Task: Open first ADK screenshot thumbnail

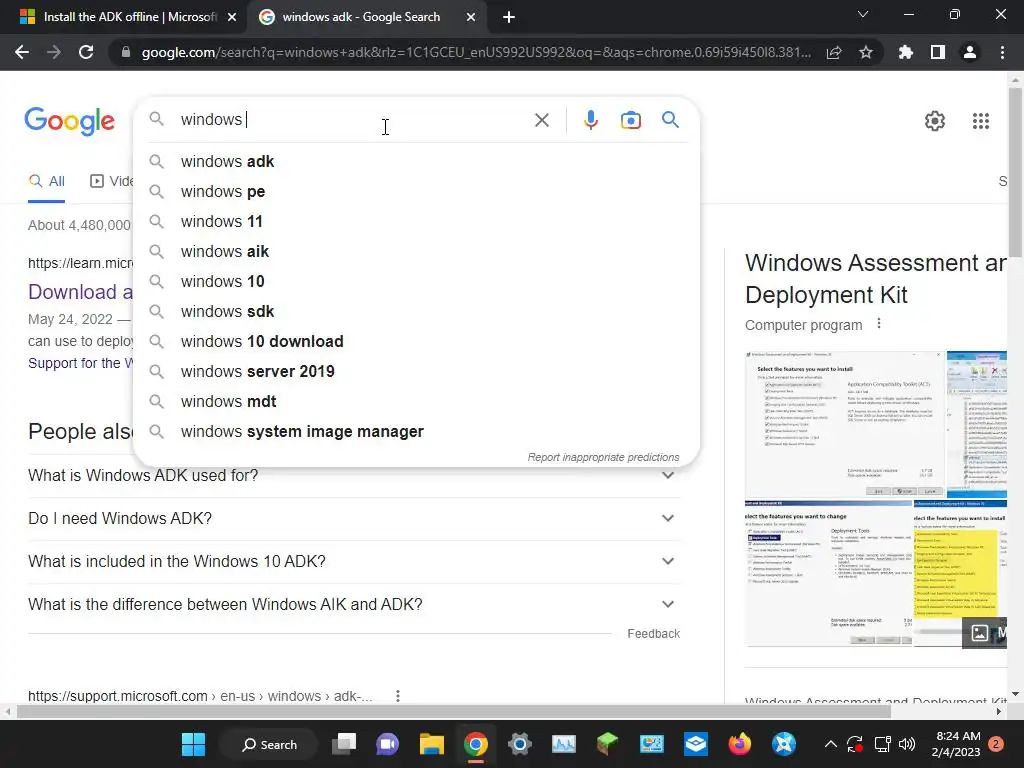Action: [844, 424]
